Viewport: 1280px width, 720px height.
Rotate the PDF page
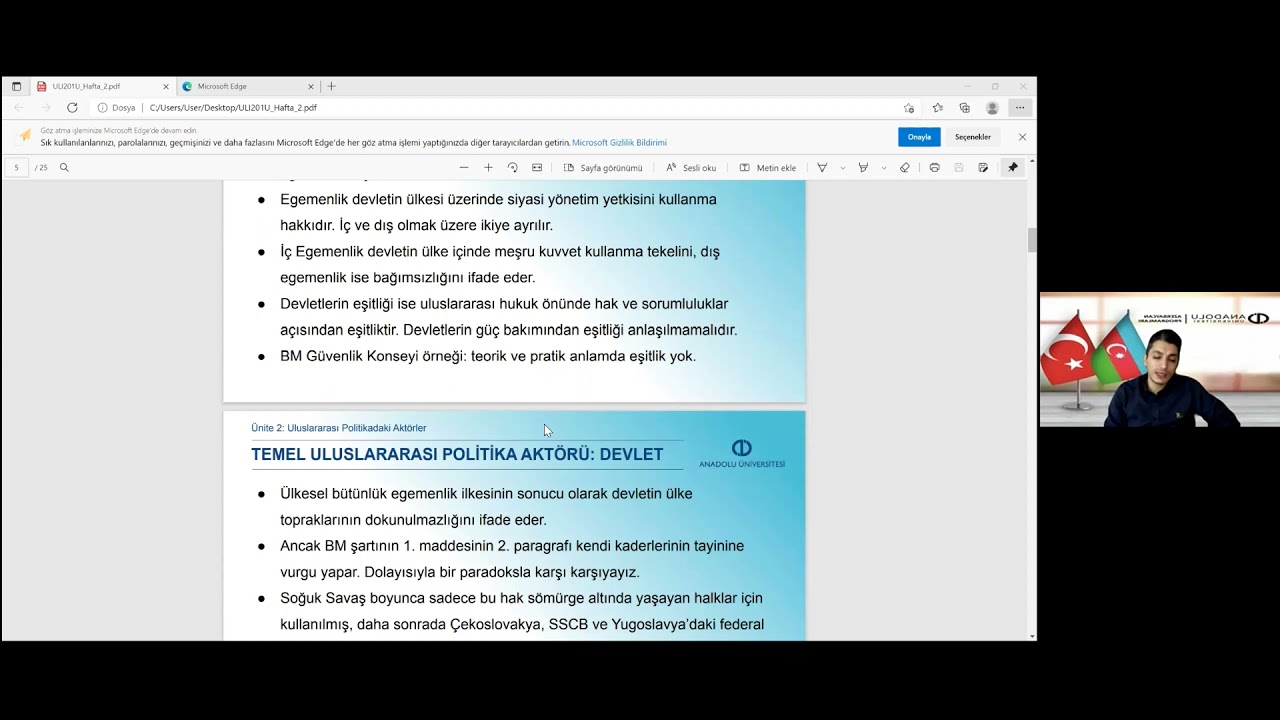click(513, 168)
